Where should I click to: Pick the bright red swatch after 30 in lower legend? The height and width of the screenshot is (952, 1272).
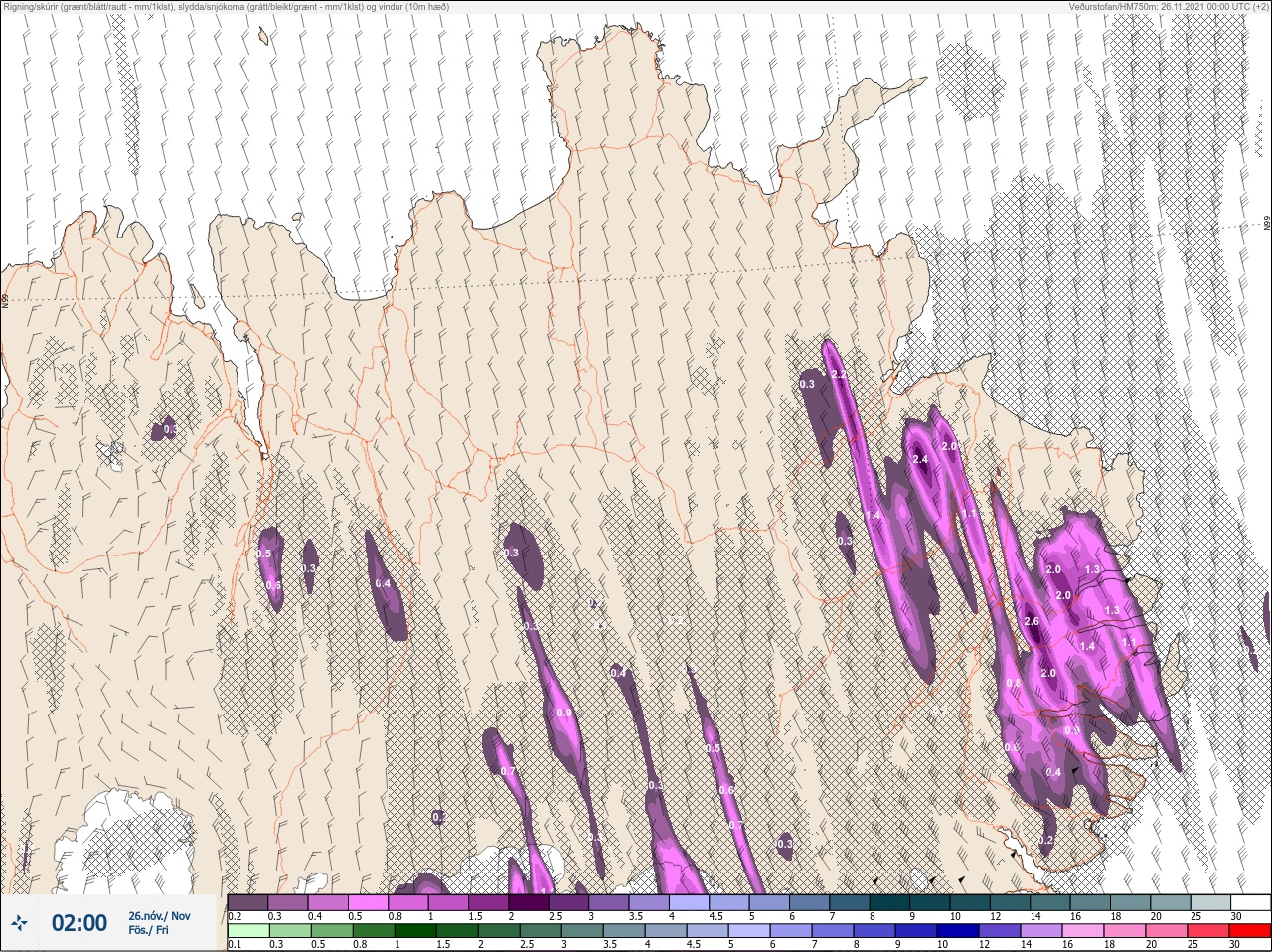(x=1250, y=931)
